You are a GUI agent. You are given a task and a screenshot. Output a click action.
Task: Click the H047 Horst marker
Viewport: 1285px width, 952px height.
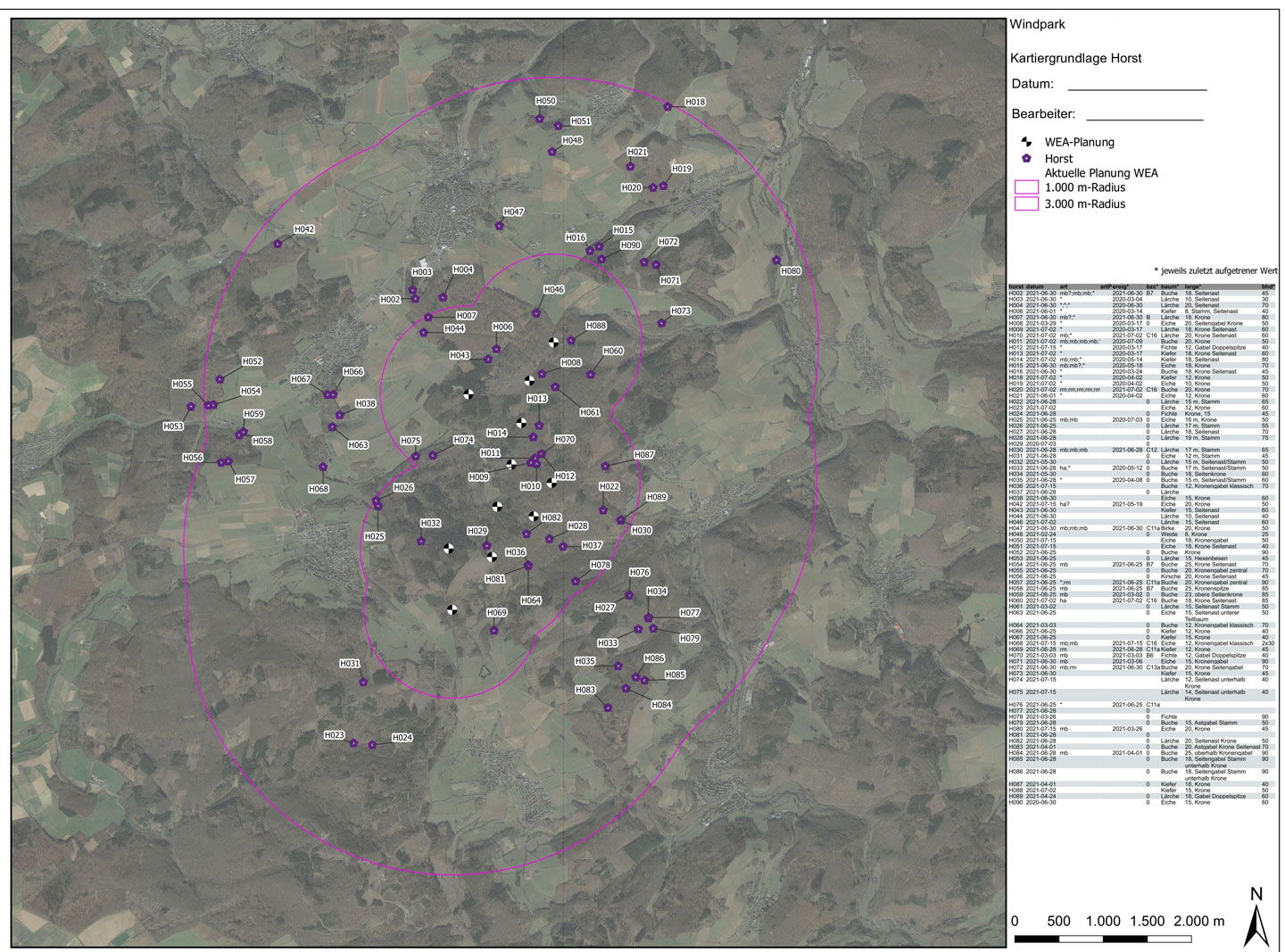[x=500, y=226]
